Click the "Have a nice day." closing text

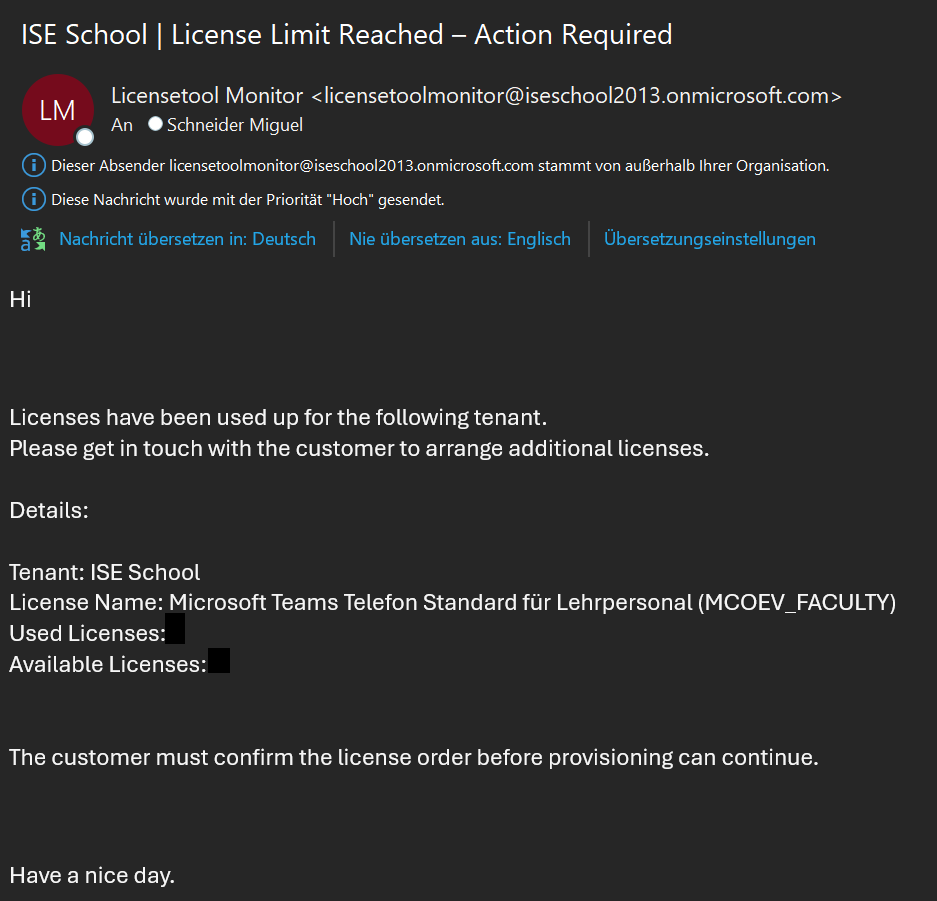[92, 876]
